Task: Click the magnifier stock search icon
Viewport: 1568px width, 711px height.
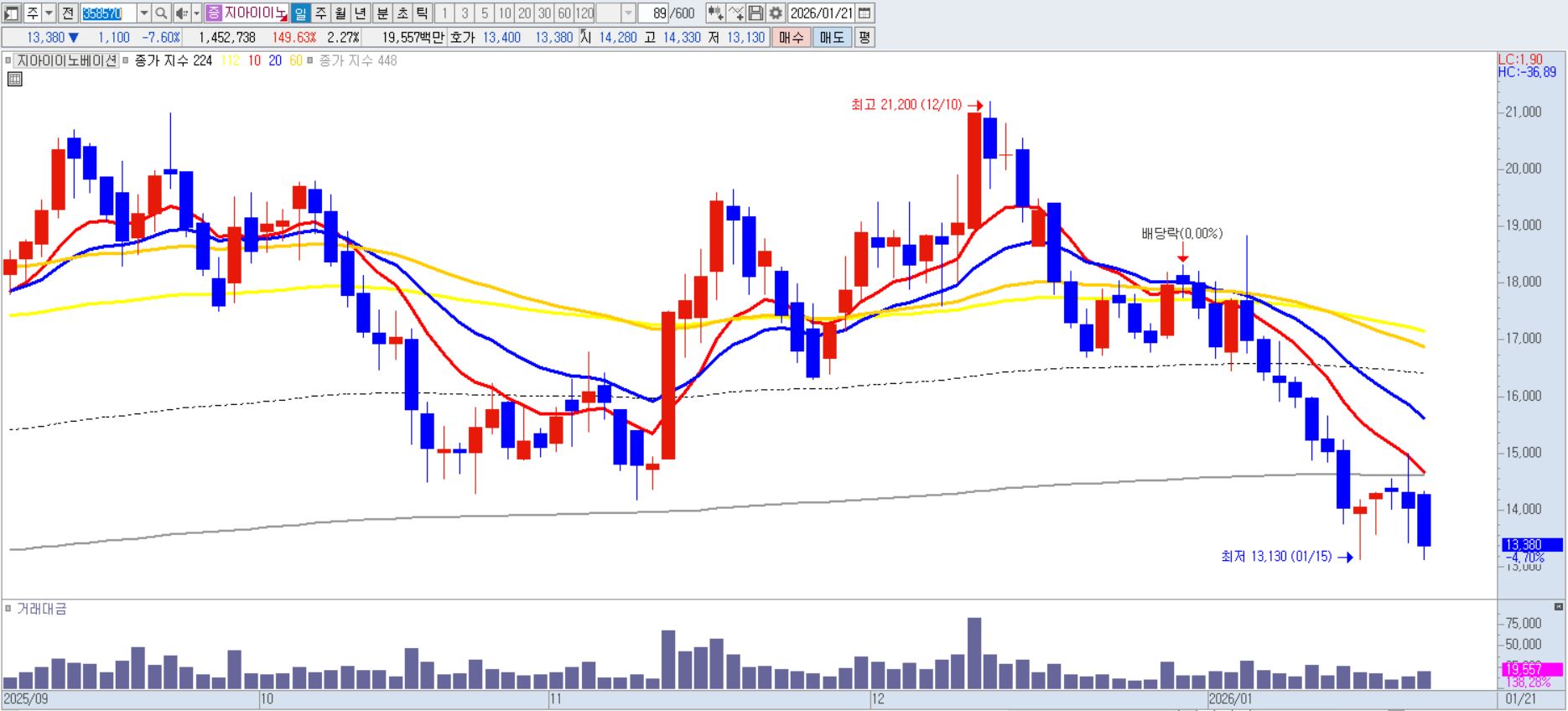Action: point(162,13)
